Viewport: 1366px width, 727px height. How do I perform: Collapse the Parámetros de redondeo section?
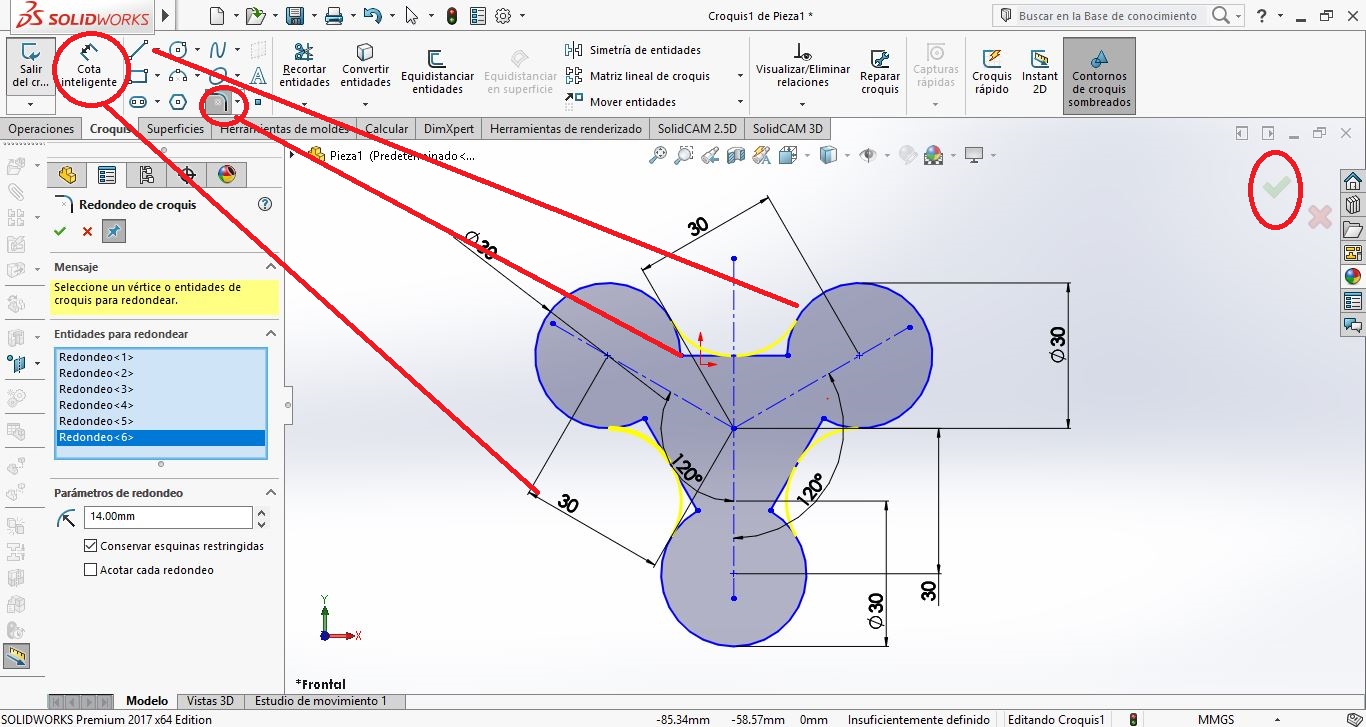coord(270,493)
